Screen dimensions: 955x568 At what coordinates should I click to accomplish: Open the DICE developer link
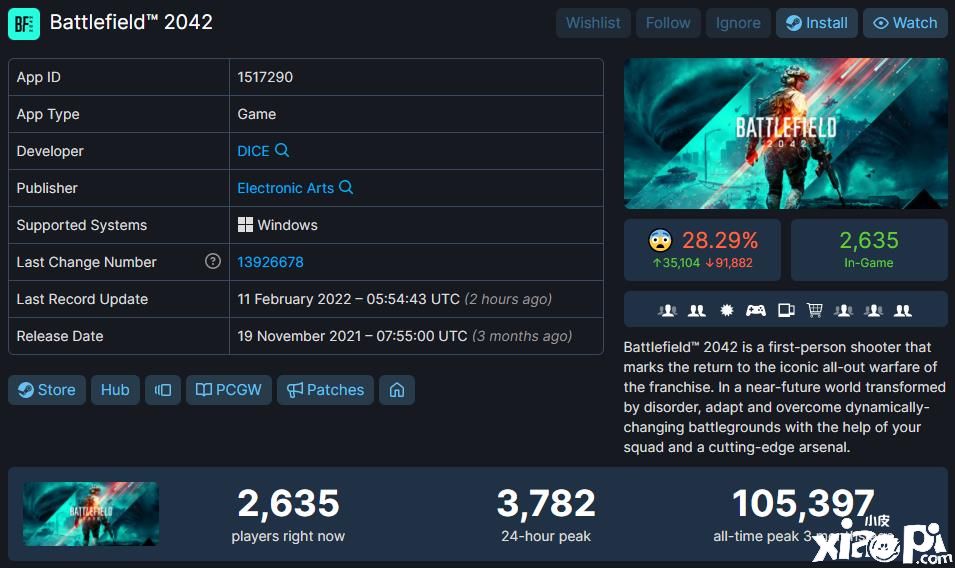[x=253, y=151]
